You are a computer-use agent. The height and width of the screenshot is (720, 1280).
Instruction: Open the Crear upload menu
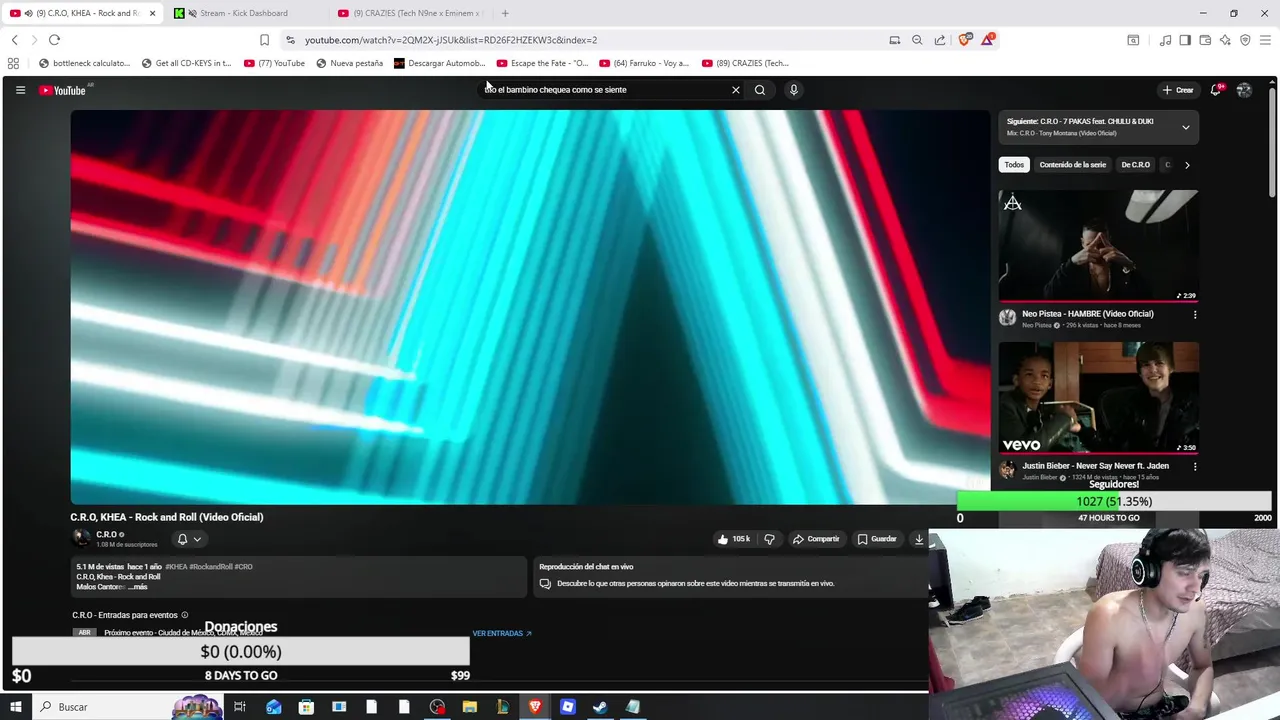(1178, 90)
